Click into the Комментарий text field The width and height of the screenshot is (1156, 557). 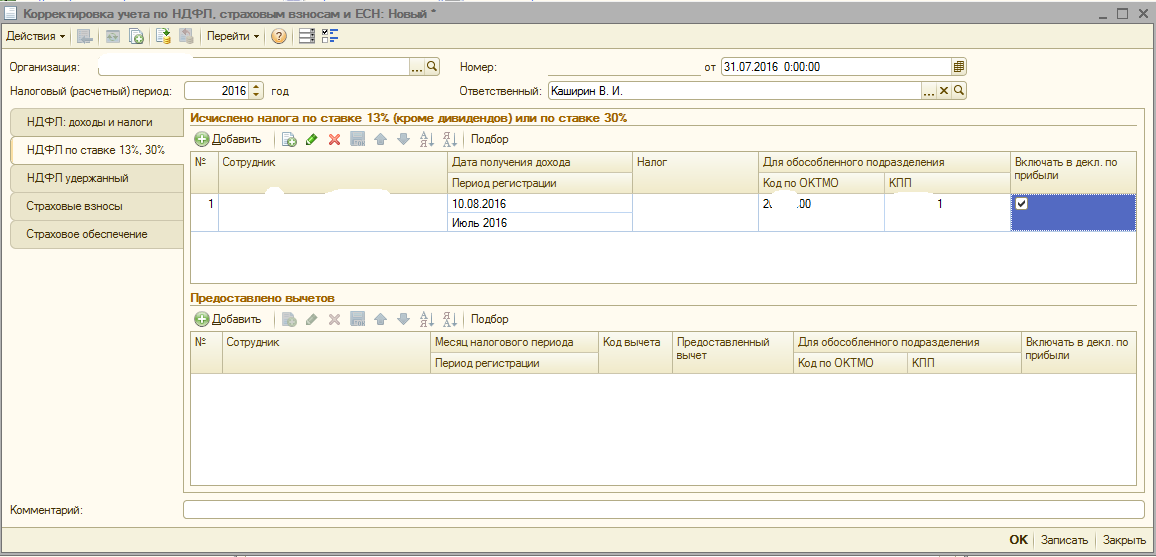[x=663, y=510]
